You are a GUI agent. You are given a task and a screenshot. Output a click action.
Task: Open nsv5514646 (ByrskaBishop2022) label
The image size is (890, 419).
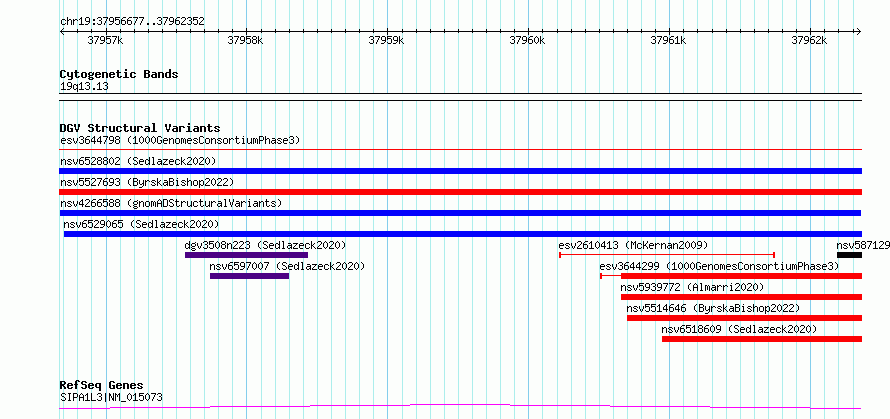pyautogui.click(x=713, y=308)
